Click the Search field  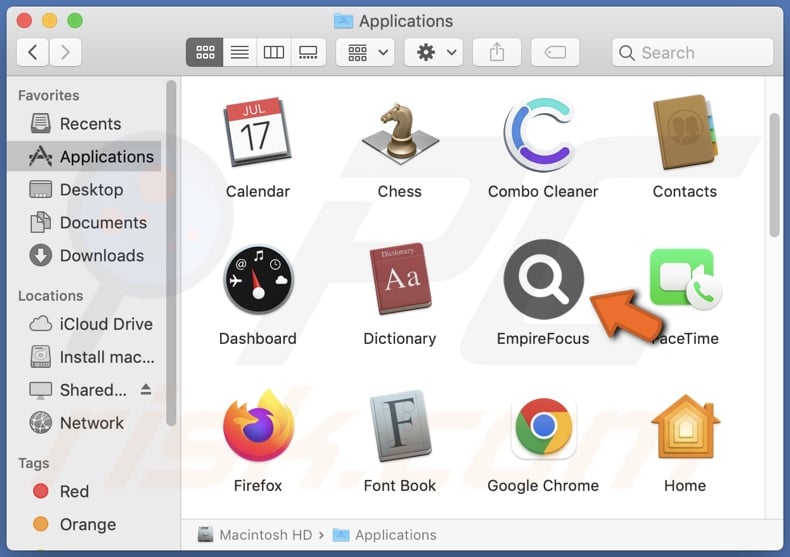692,53
